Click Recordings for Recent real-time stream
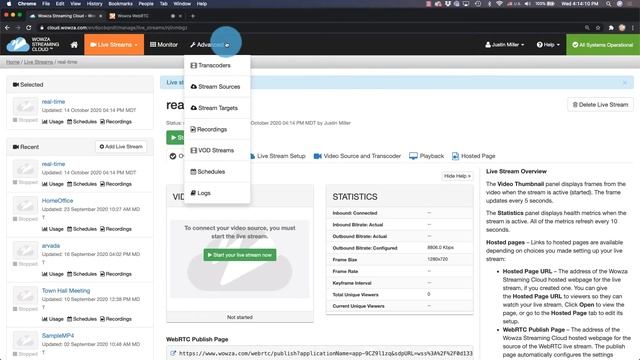 pos(116,184)
